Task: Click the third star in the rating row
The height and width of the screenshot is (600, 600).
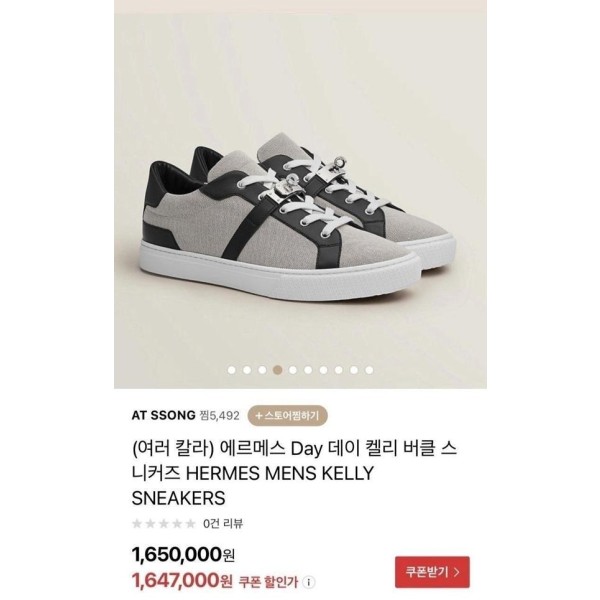Action: point(164,523)
